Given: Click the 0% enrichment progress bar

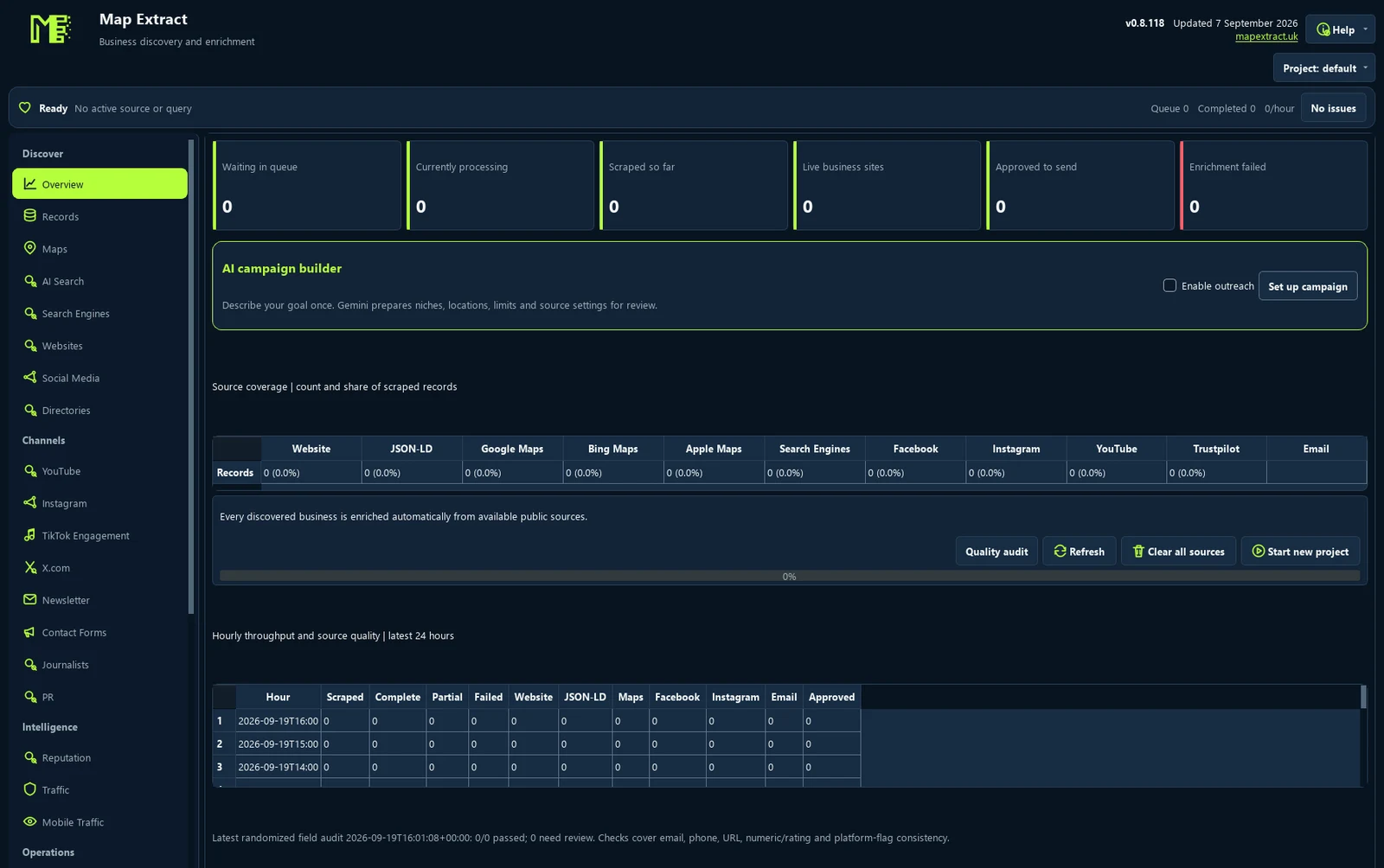Looking at the screenshot, I should tap(790, 576).
